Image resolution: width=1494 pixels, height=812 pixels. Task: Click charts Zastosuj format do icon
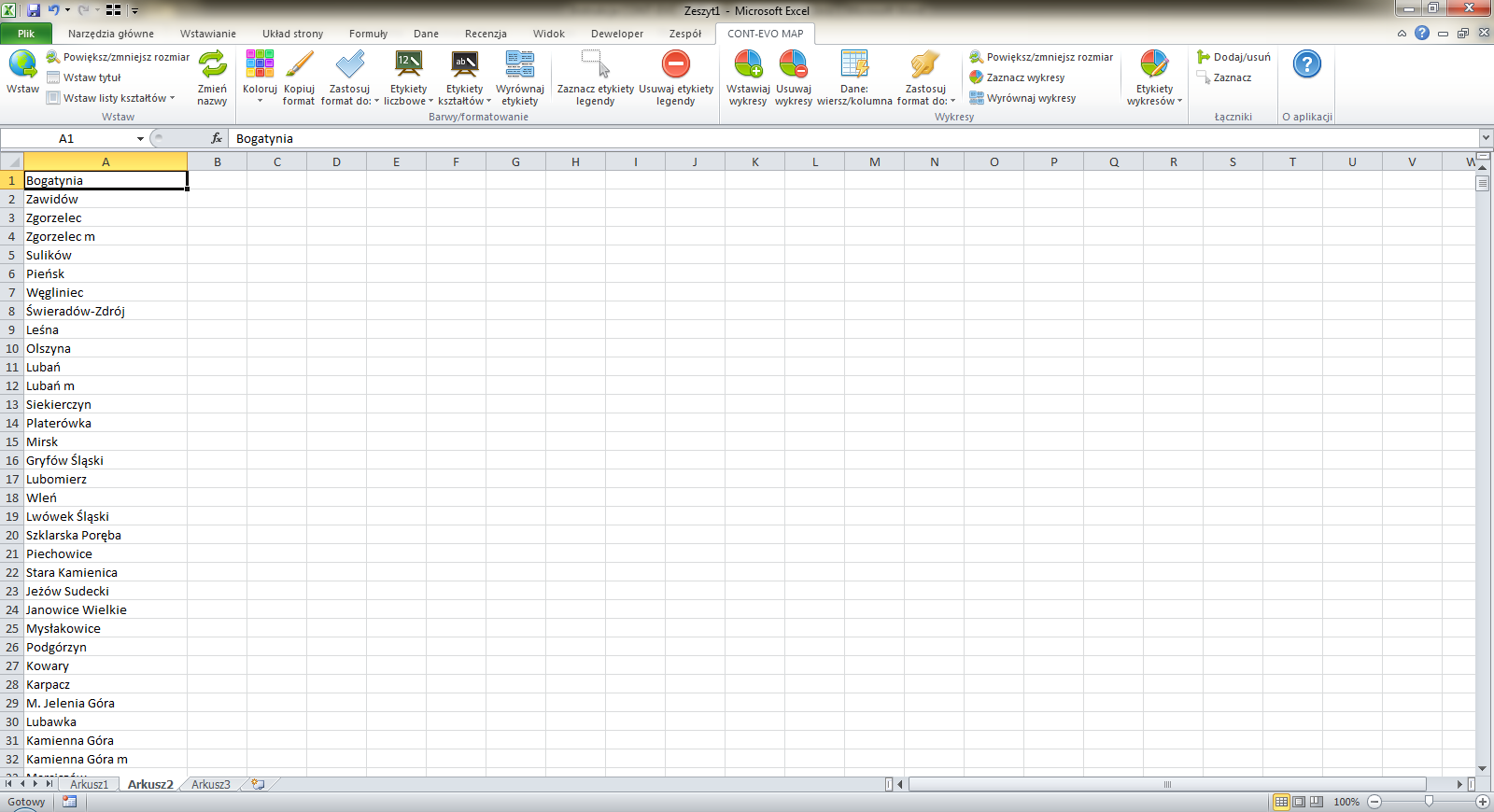[925, 64]
